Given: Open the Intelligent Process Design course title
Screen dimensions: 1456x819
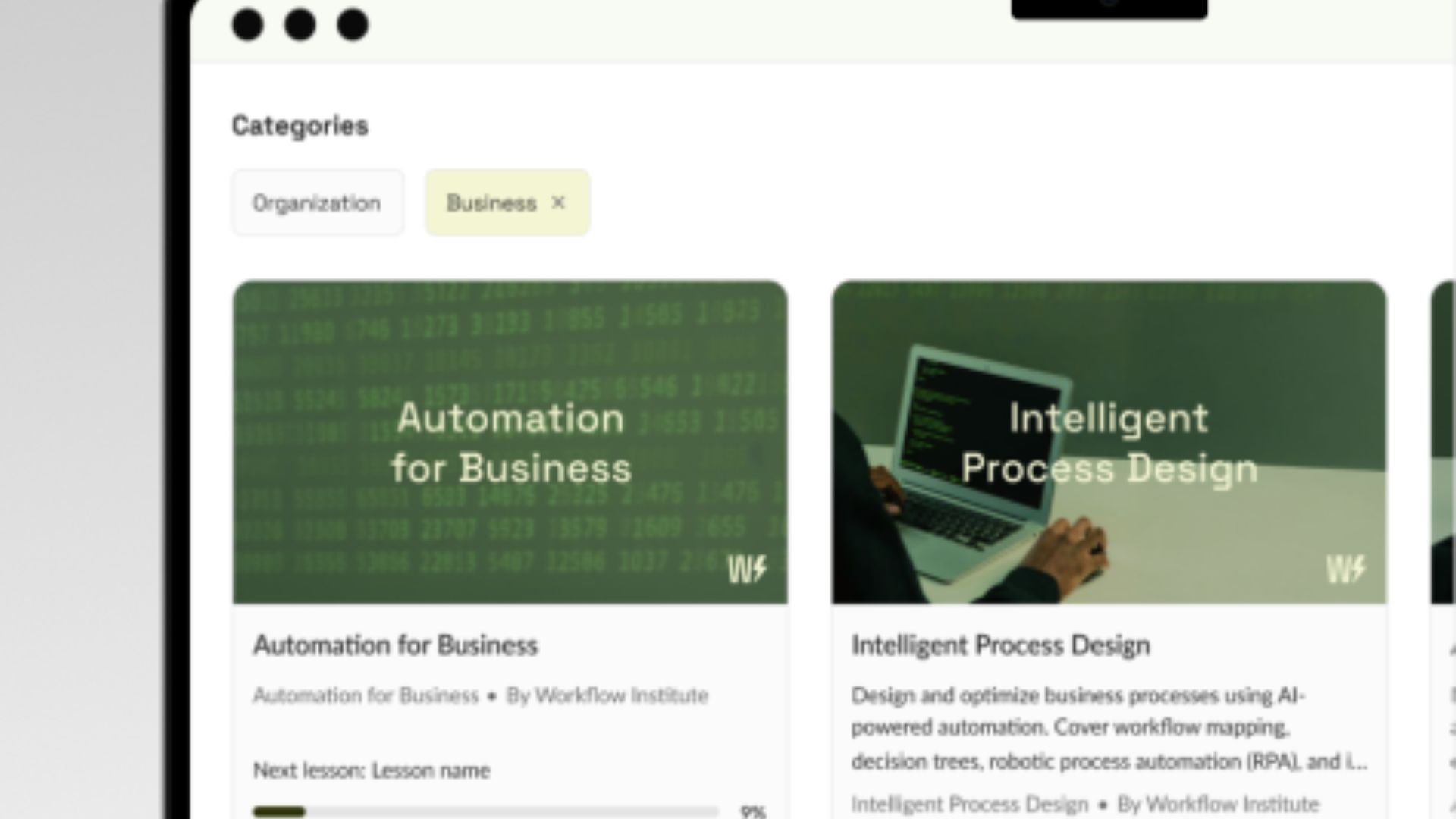Looking at the screenshot, I should [1001, 645].
